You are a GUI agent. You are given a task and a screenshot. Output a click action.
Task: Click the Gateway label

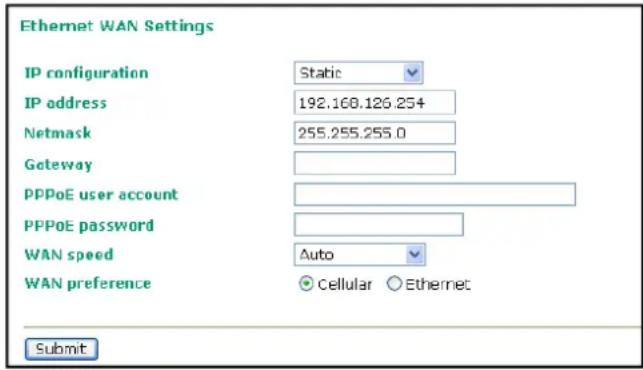[x=58, y=164]
